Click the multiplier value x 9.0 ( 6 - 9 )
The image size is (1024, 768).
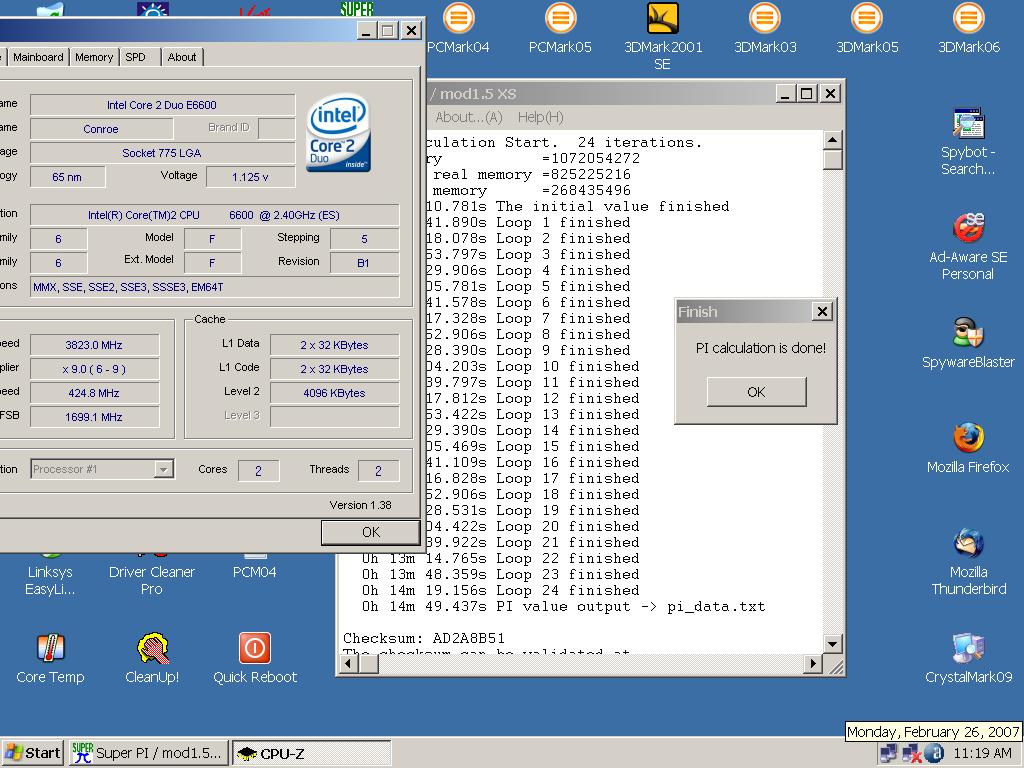click(94, 369)
